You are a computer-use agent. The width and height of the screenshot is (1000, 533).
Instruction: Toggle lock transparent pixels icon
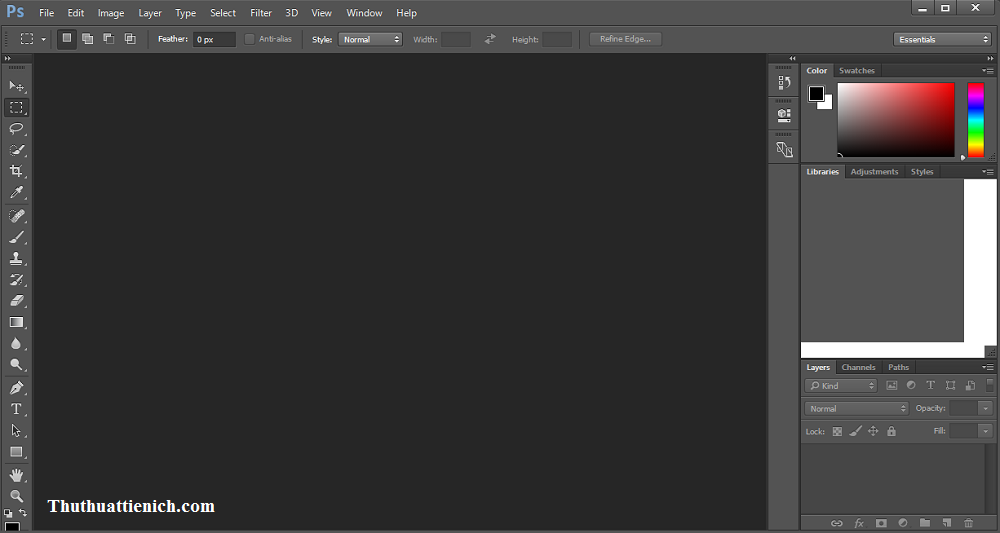point(837,431)
